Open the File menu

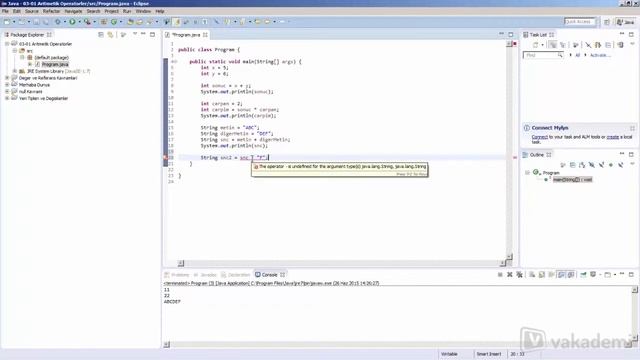5,11
